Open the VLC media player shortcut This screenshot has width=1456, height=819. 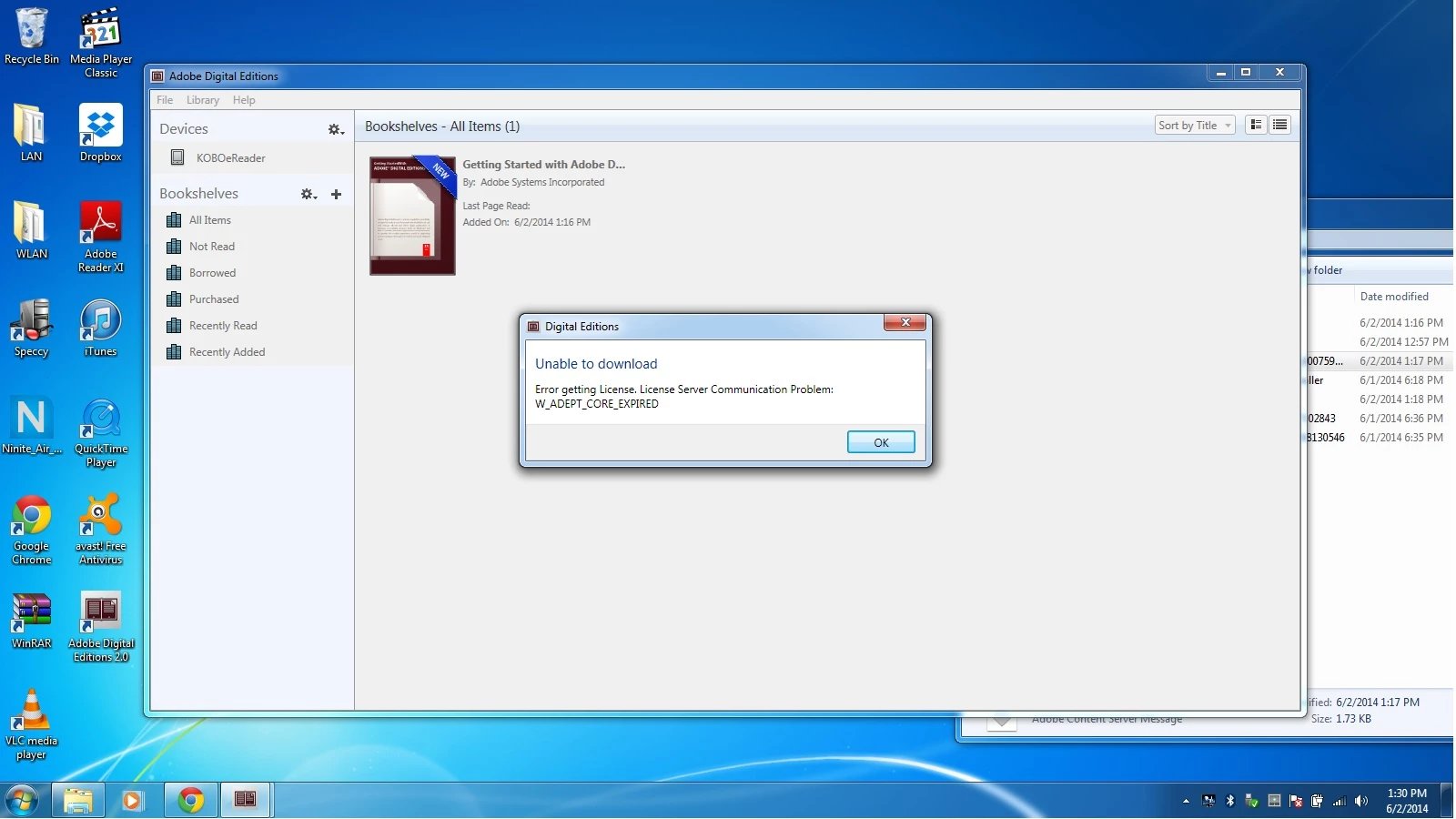point(31,724)
